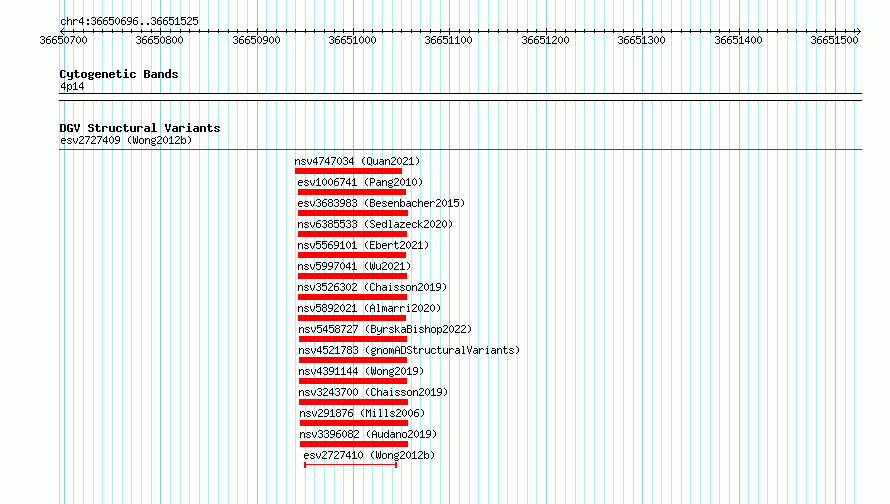Click ruler position 36651000
This screenshot has width=890, height=504.
[352, 40]
